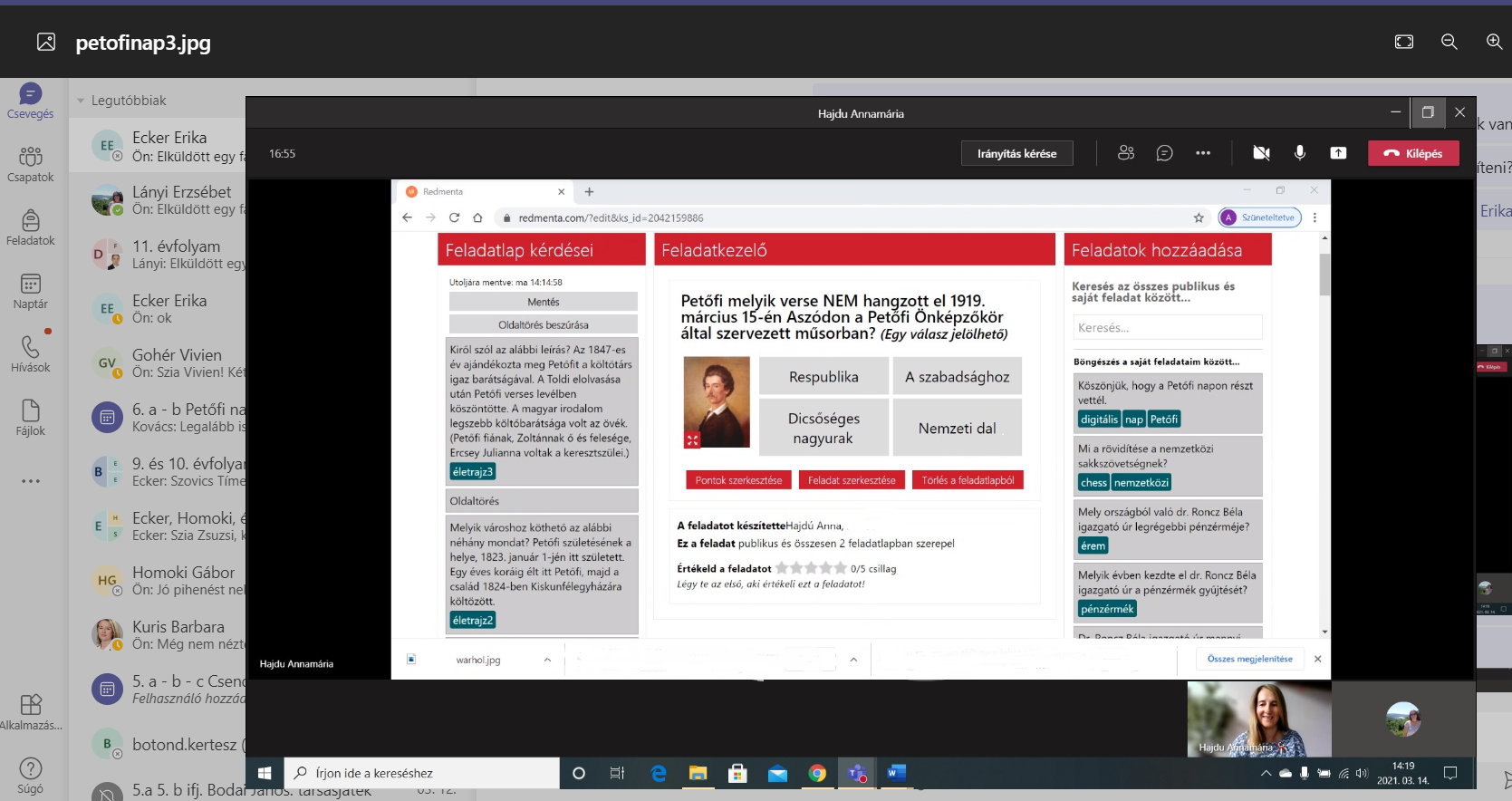Screen dimensions: 1512x801
Task: Zoom in the petofinap3.jpg image
Action: coord(1494,42)
